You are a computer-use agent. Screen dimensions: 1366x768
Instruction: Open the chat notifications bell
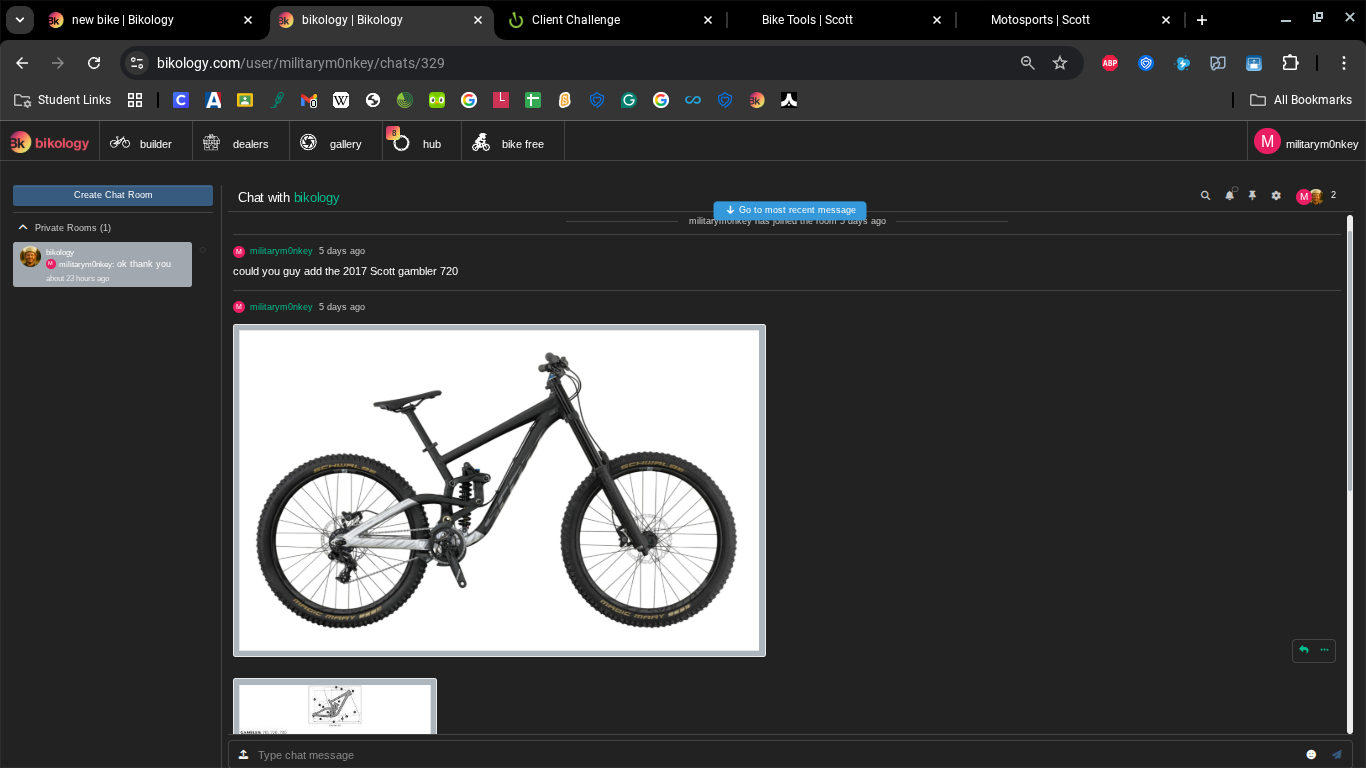(1229, 195)
